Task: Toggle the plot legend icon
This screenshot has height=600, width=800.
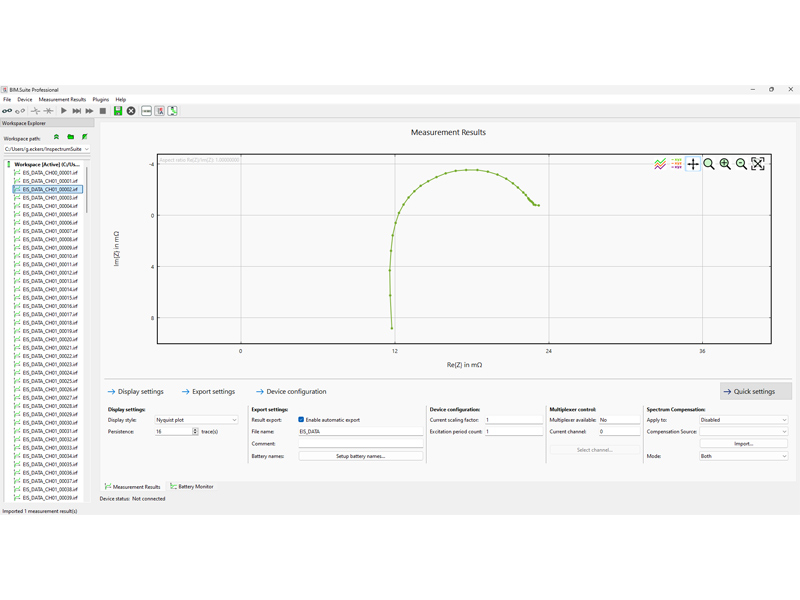Action: click(x=676, y=164)
